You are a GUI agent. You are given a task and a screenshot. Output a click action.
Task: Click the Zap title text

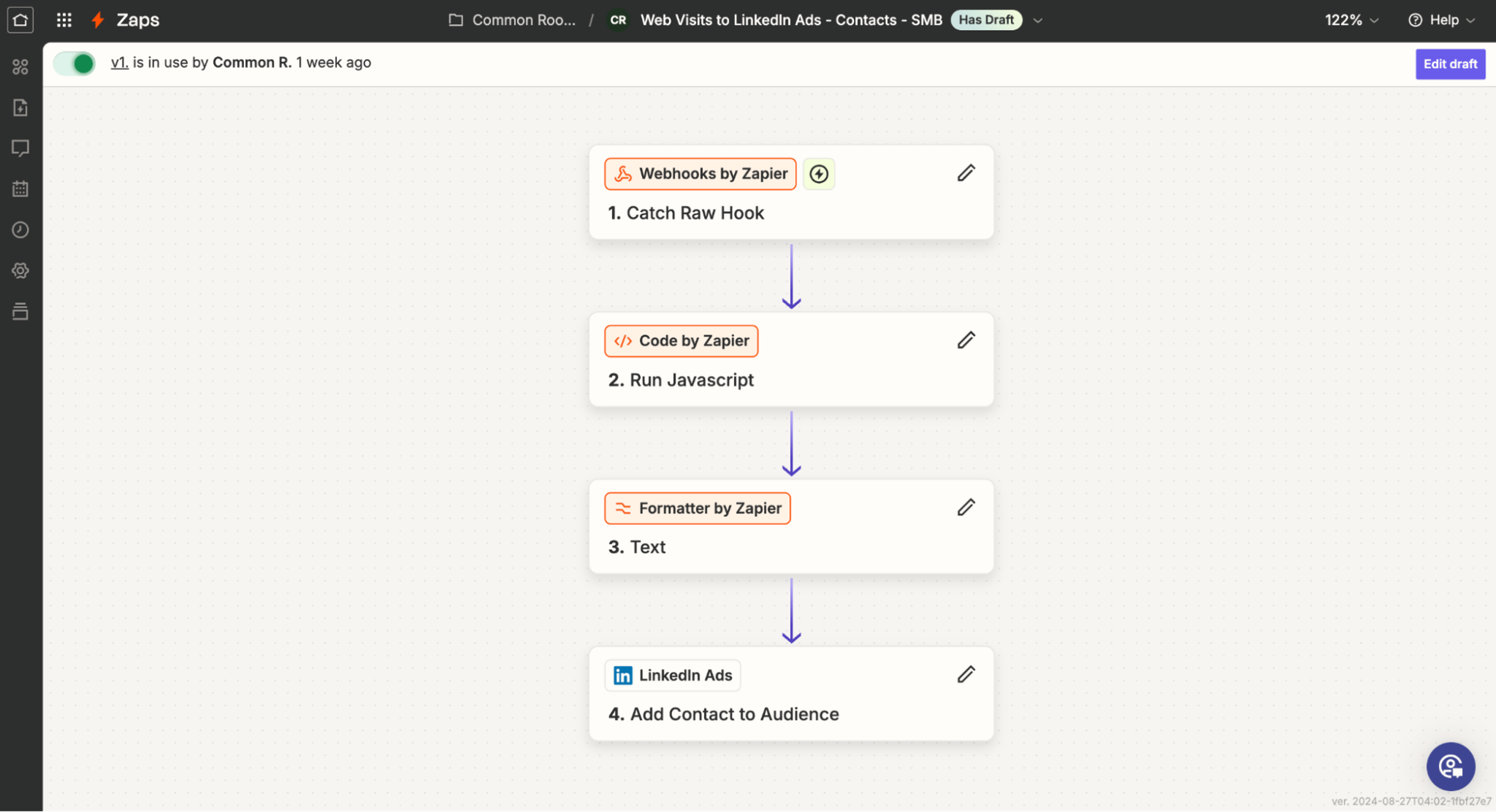pos(791,20)
